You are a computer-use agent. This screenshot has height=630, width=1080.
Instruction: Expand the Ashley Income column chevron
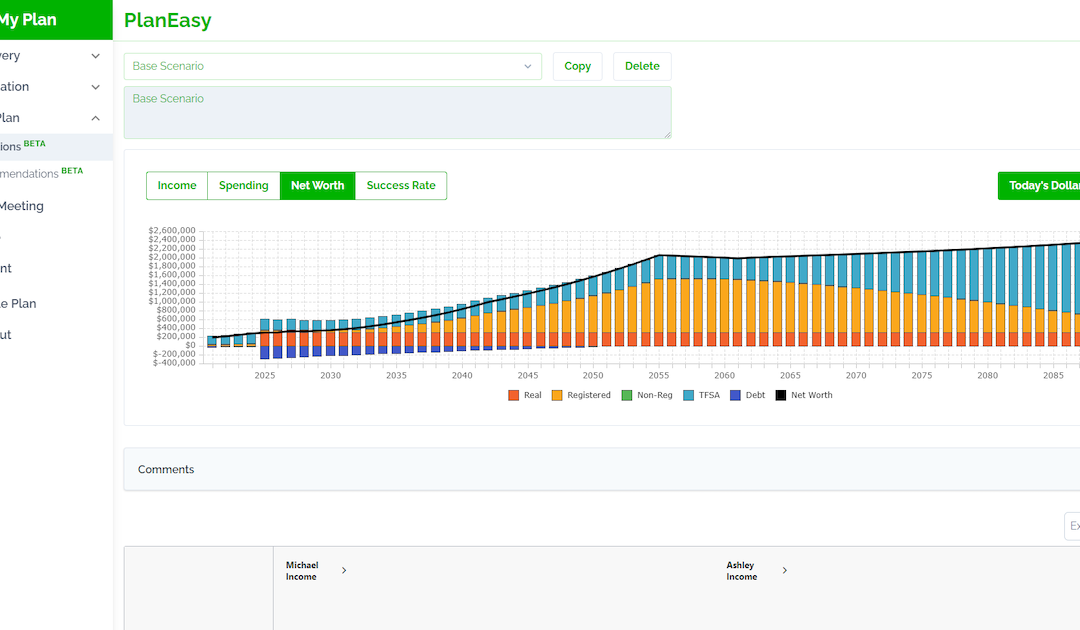tap(785, 570)
